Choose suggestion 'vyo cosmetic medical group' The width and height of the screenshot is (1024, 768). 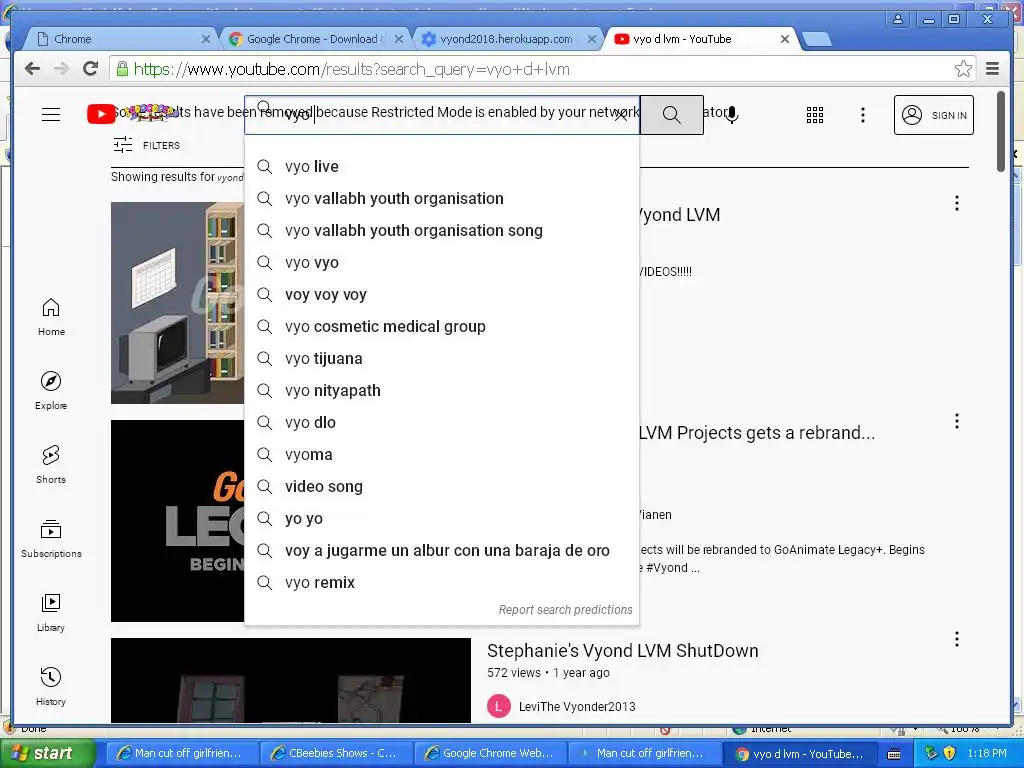(x=441, y=327)
